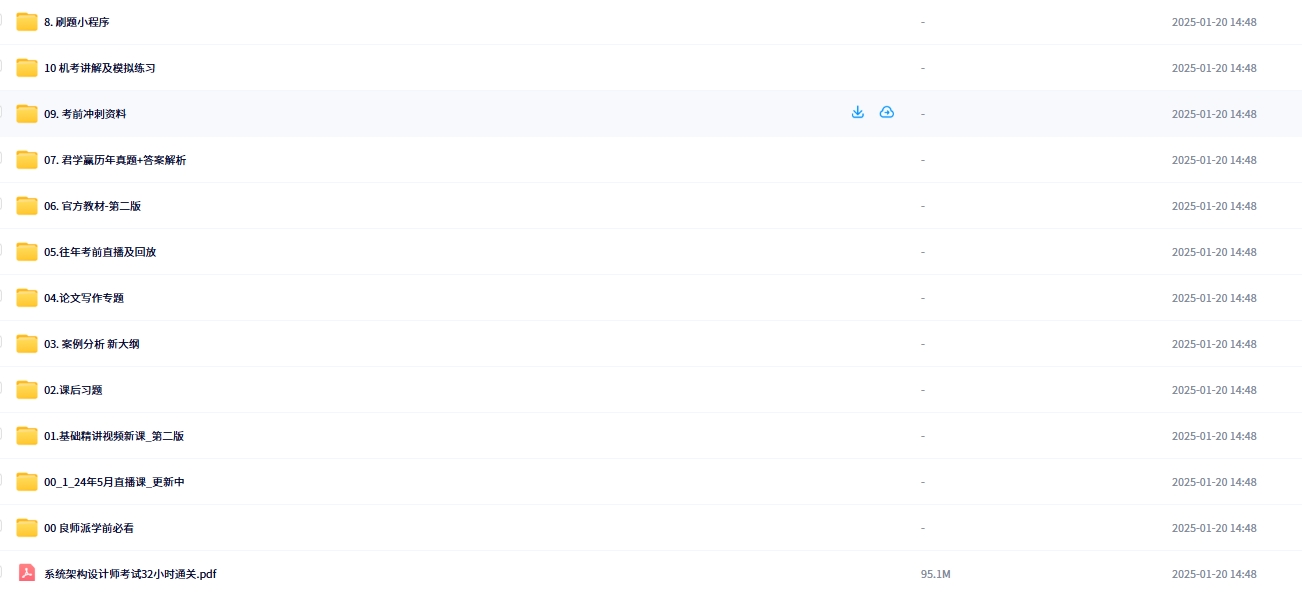Mark the checkbox of 01.基础精讲视频新课_第二版
The image size is (1302, 593).
[x=1, y=434]
